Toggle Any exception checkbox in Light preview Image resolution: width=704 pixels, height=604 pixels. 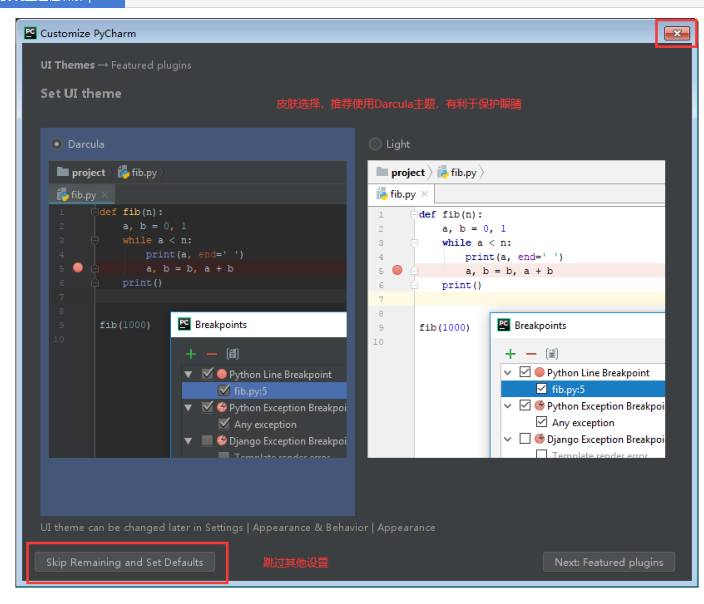click(x=541, y=422)
